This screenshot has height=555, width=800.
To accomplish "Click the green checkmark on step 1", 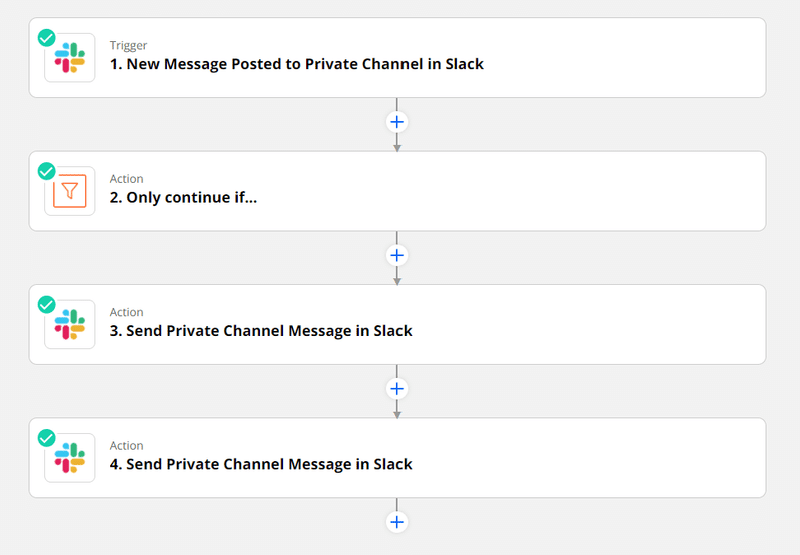I will pos(46,38).
